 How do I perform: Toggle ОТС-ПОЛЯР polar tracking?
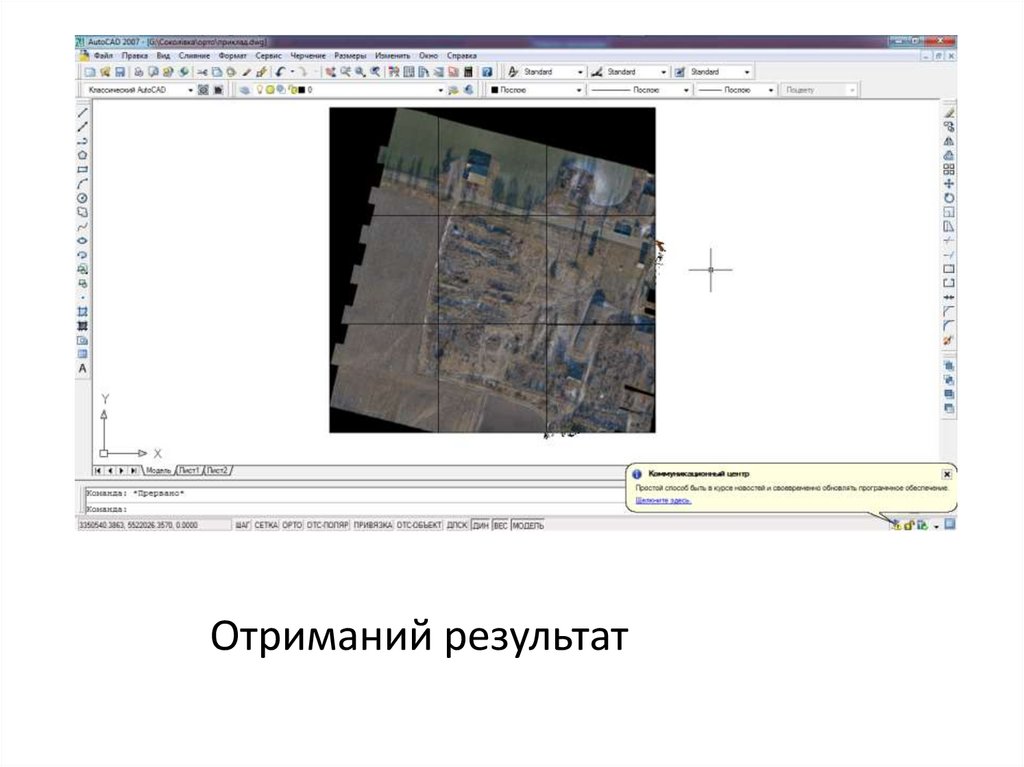click(x=328, y=525)
